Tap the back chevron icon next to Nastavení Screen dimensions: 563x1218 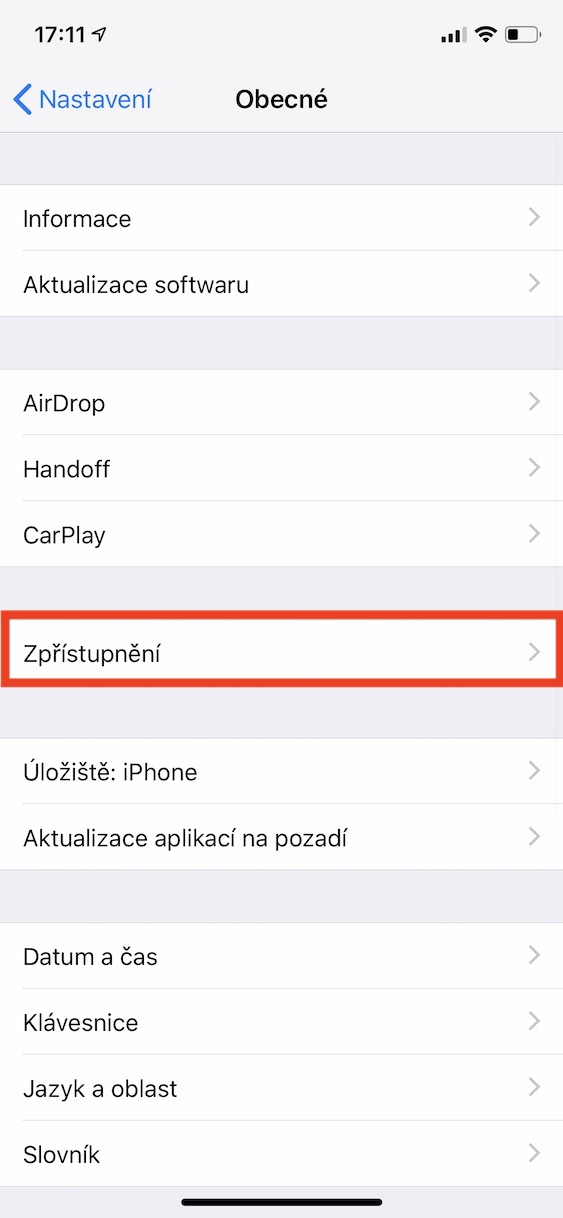[x=22, y=100]
